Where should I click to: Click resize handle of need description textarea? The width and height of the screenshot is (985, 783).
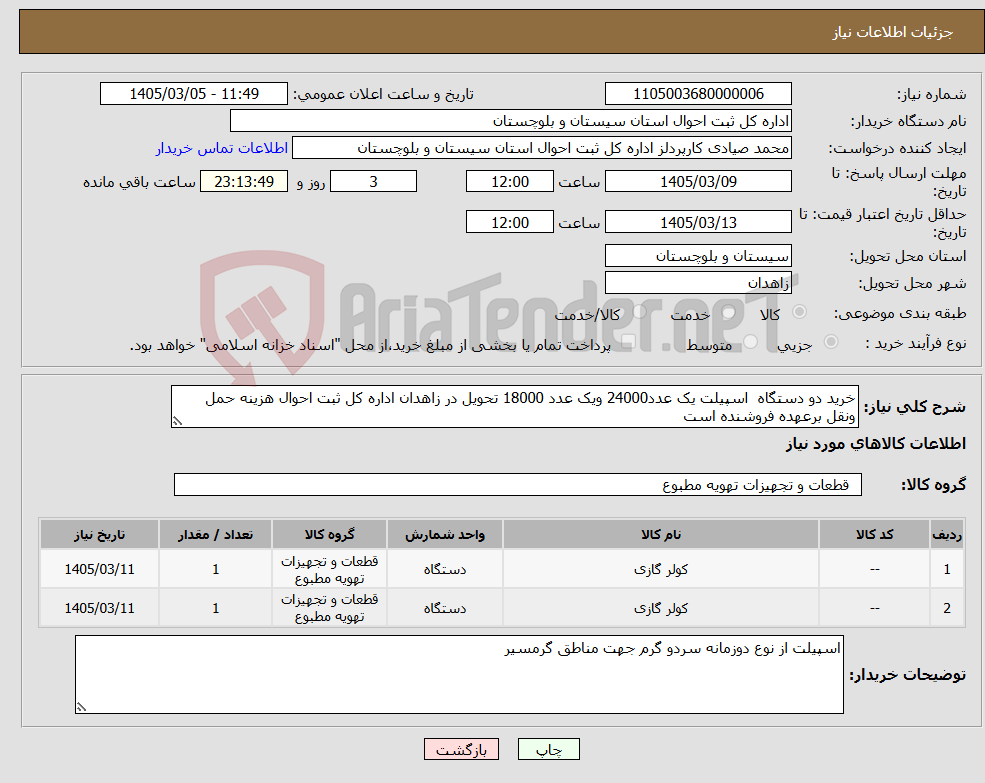pos(177,422)
